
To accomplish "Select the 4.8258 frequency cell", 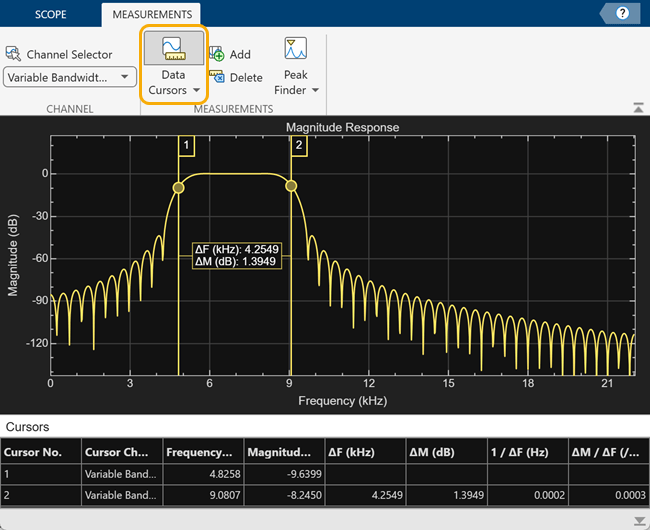I will [203, 474].
